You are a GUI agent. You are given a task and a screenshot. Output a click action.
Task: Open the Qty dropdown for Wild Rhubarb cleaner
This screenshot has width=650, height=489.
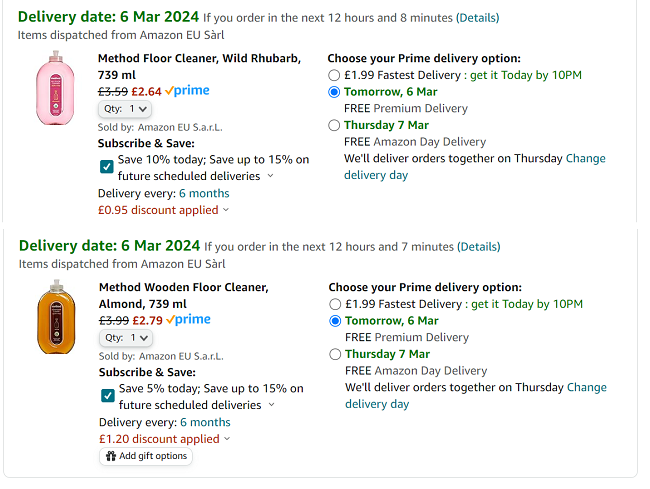click(125, 109)
